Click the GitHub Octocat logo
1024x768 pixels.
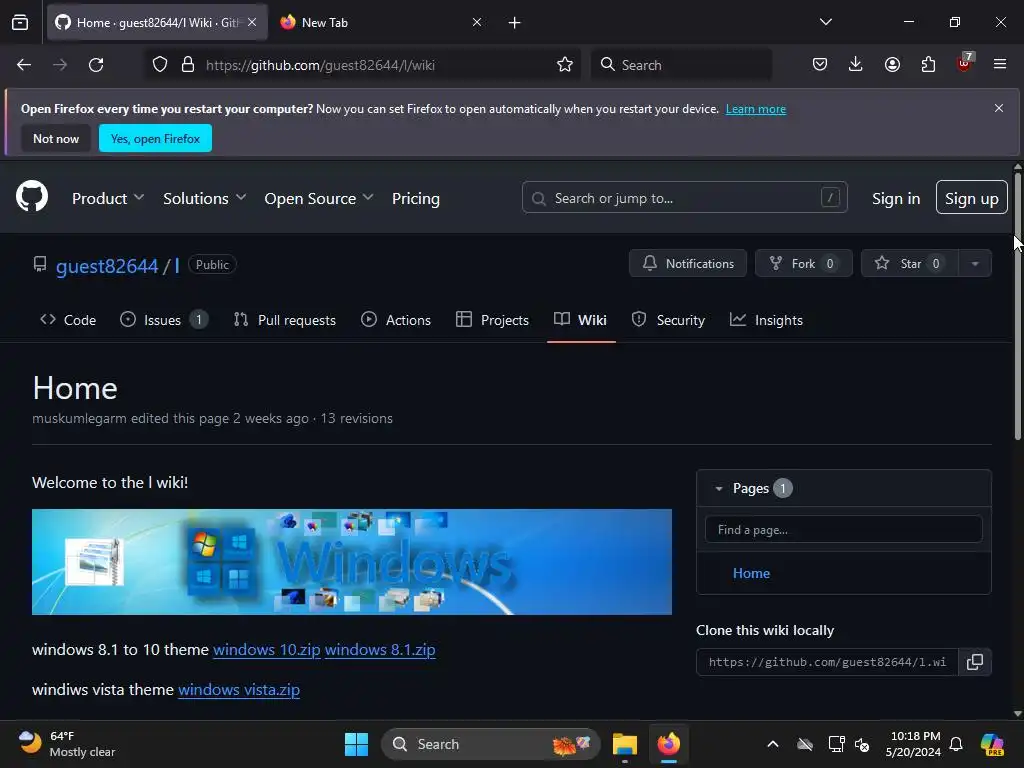[x=32, y=196]
